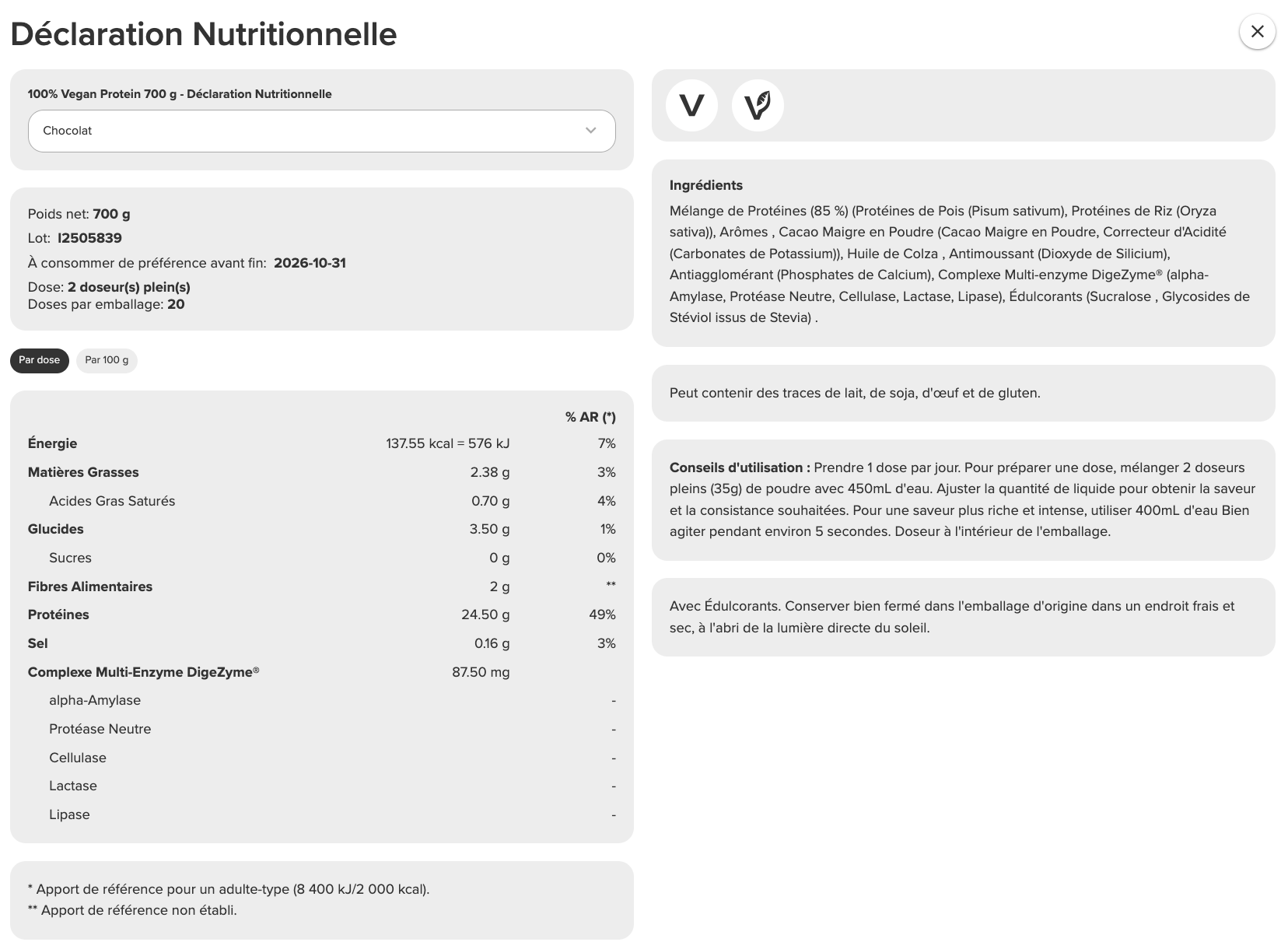This screenshot has width=1288, height=949.
Task: Click the "Ingrédients" heading
Action: click(705, 185)
